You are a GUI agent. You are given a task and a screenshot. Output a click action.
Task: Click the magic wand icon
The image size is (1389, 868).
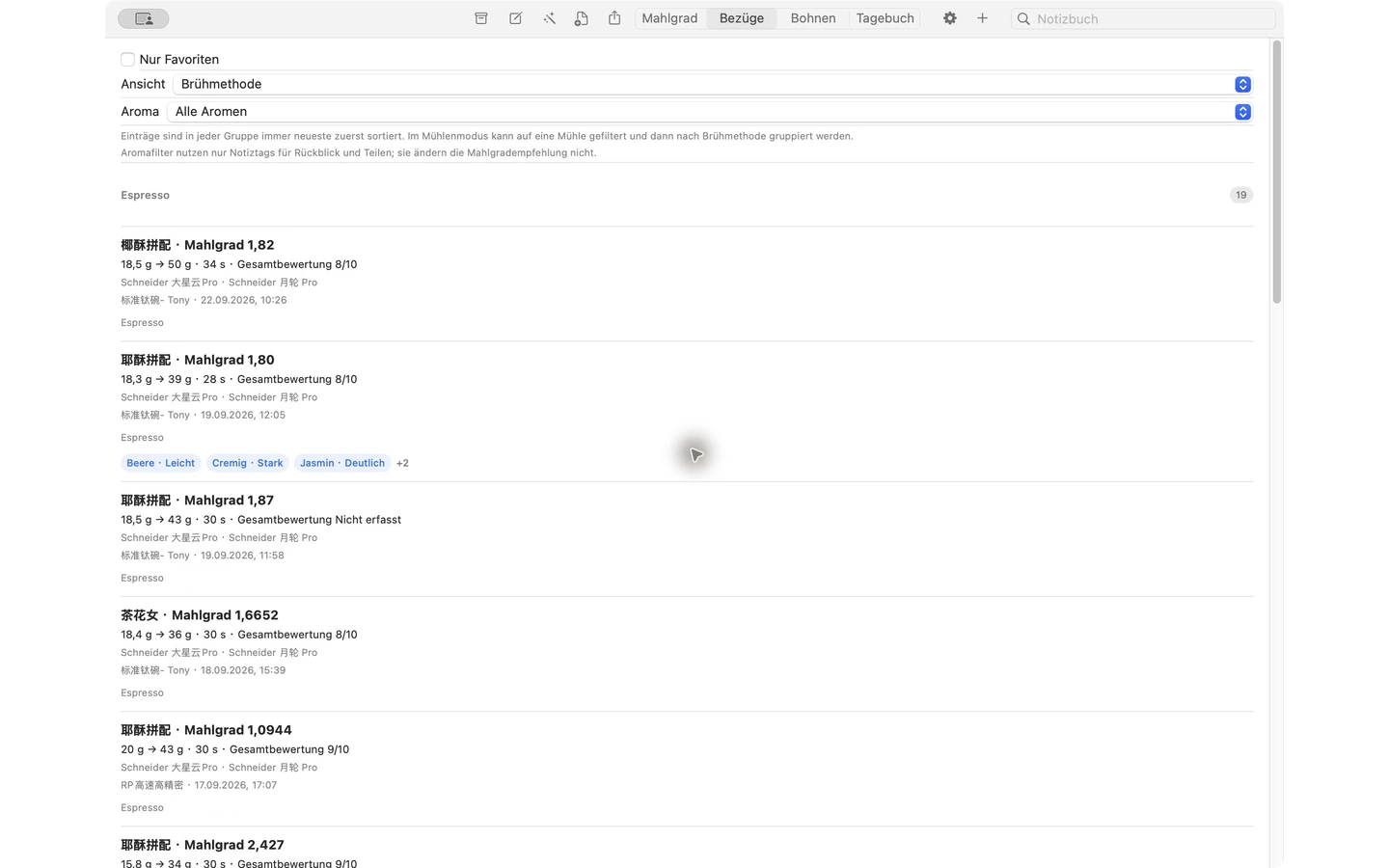coord(549,18)
